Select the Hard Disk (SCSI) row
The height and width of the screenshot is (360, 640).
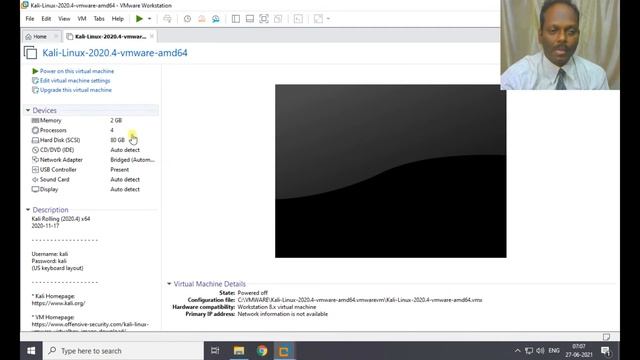pyautogui.click(x=94, y=140)
